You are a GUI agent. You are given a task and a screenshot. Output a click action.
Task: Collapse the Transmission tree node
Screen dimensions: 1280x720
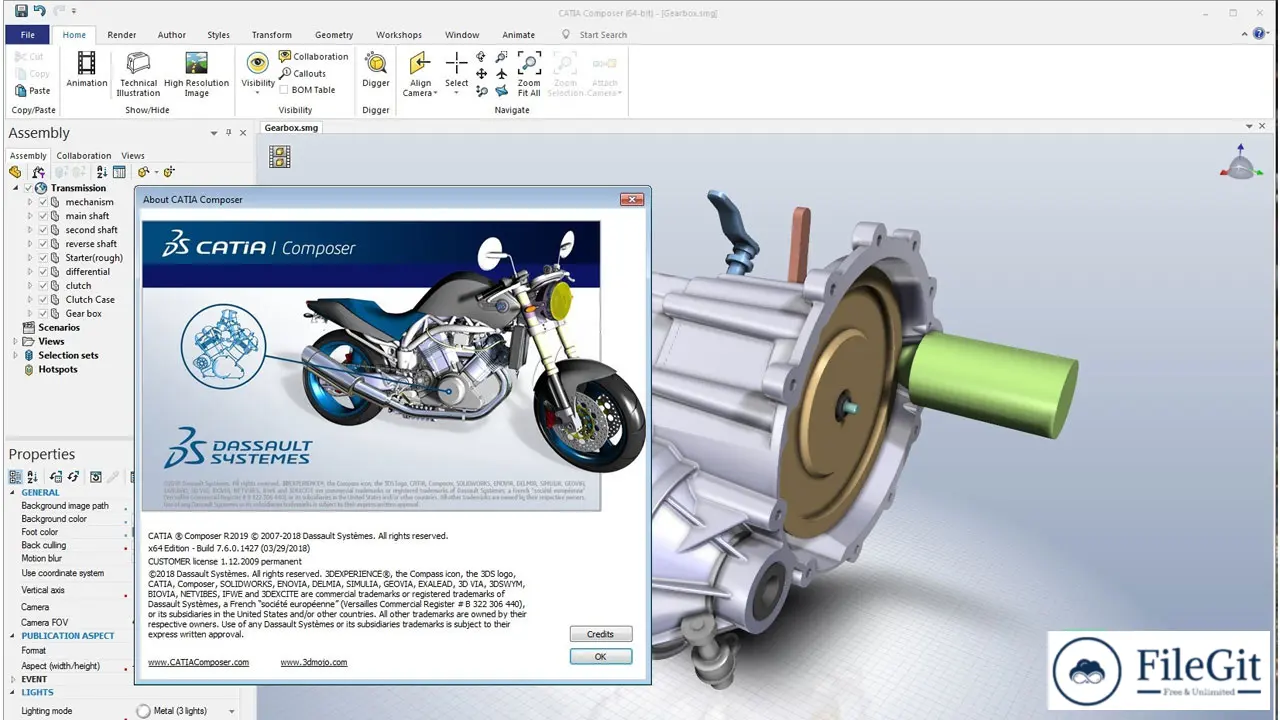[x=15, y=188]
